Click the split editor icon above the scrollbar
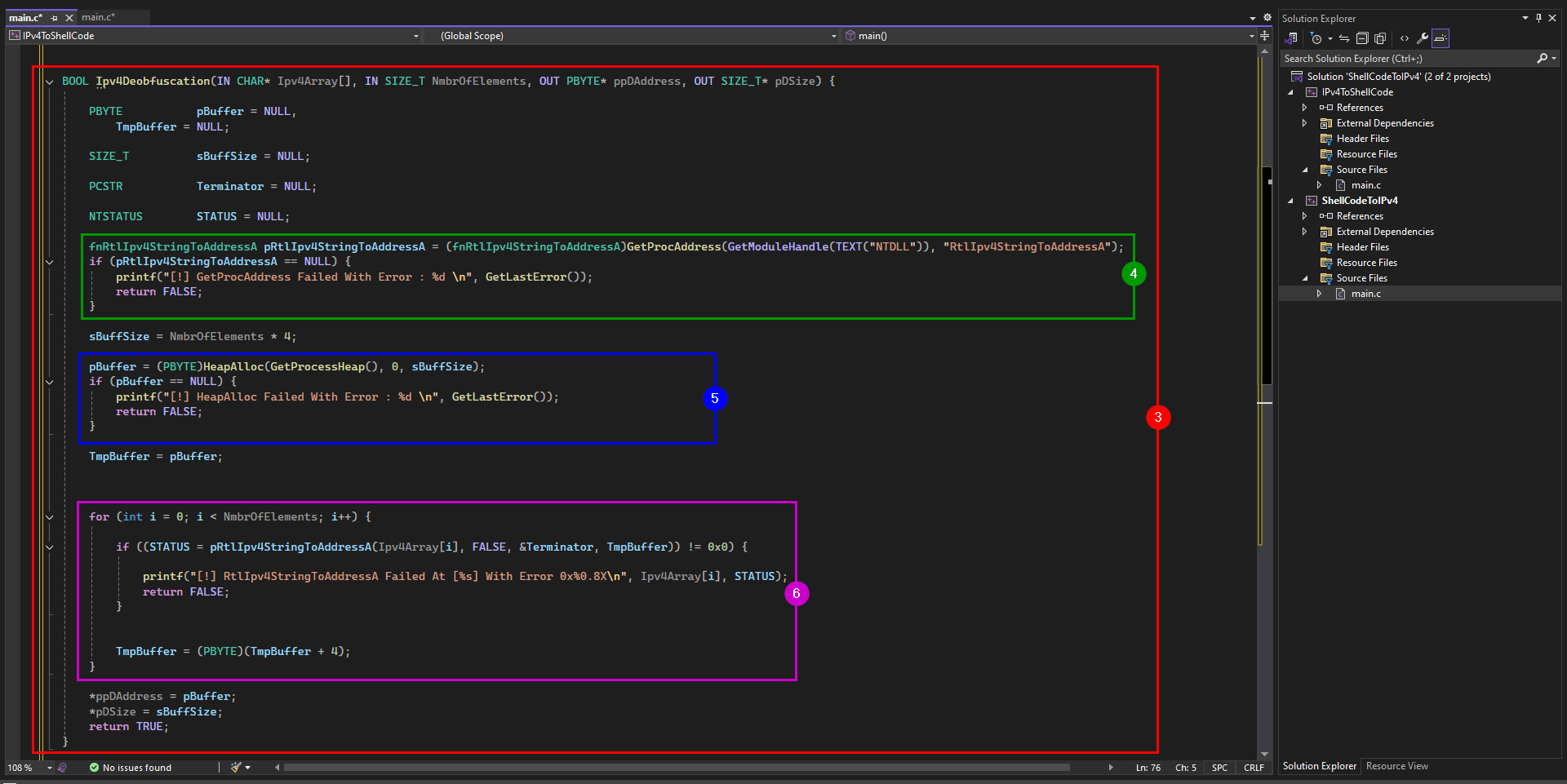The image size is (1567, 784). pos(1265,36)
